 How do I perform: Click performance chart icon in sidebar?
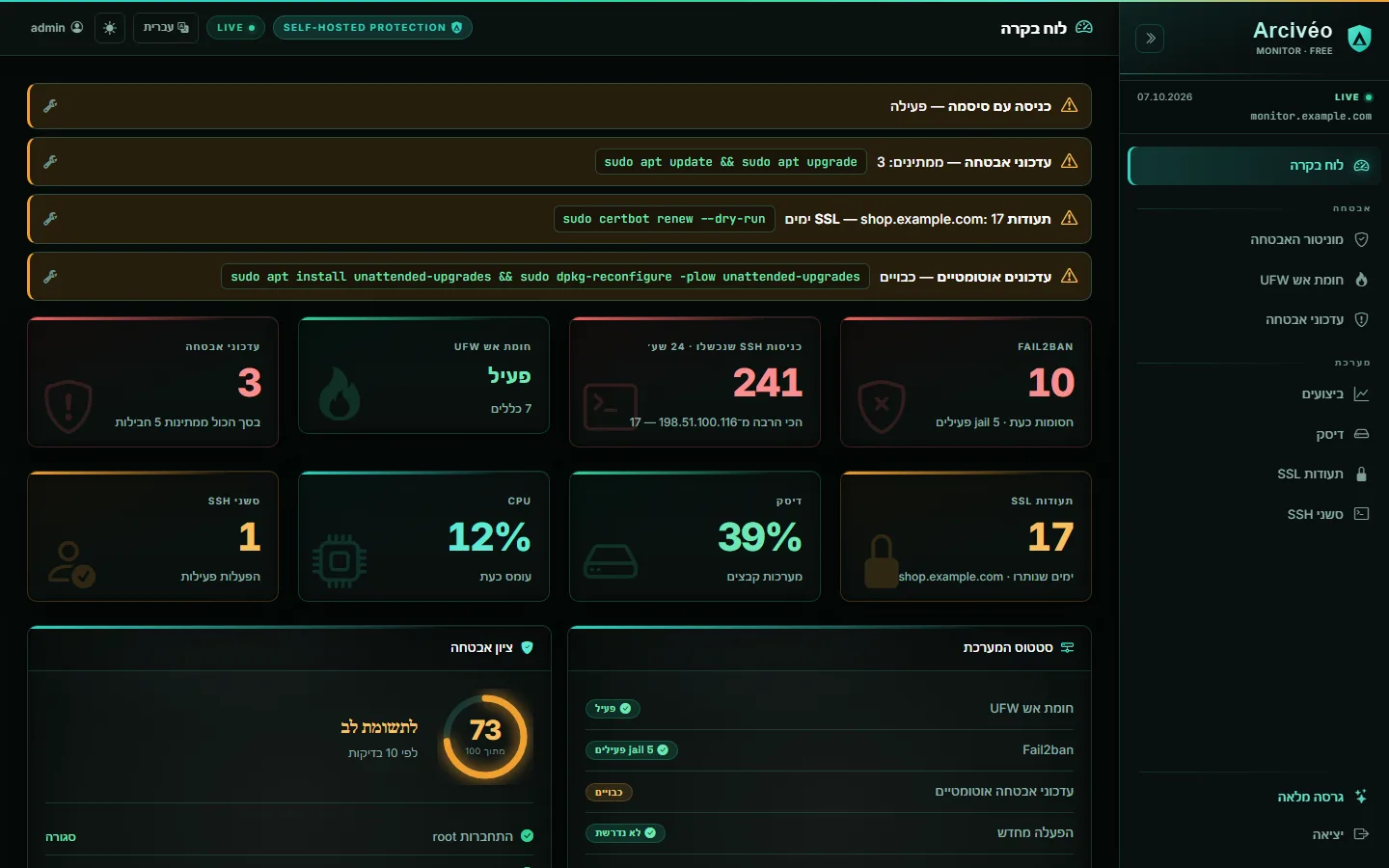coord(1361,393)
